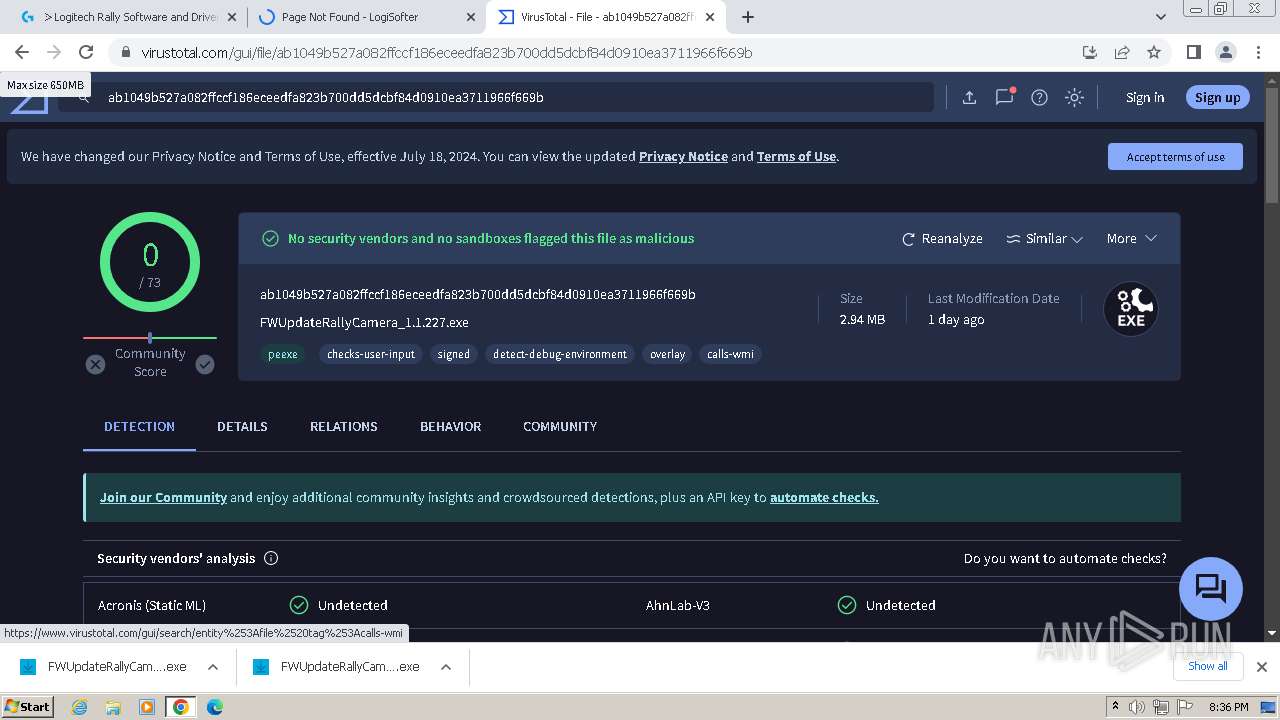Click the peexe tag
This screenshot has height=720, width=1280.
pos(282,354)
